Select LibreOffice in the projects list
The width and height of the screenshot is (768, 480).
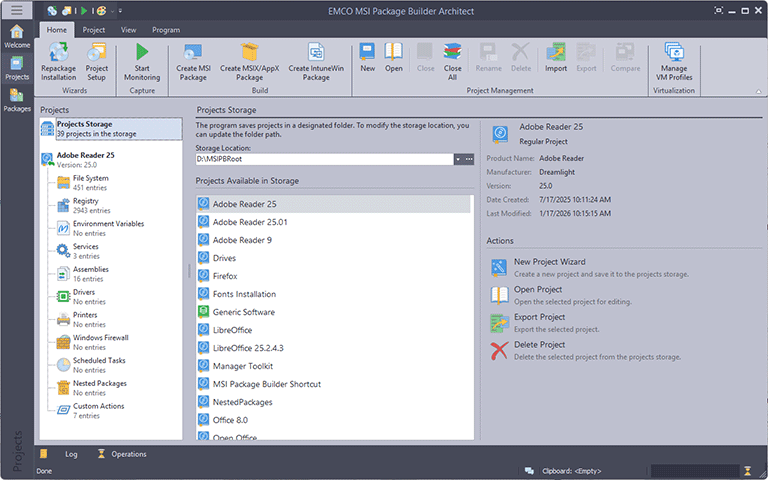click(232, 329)
